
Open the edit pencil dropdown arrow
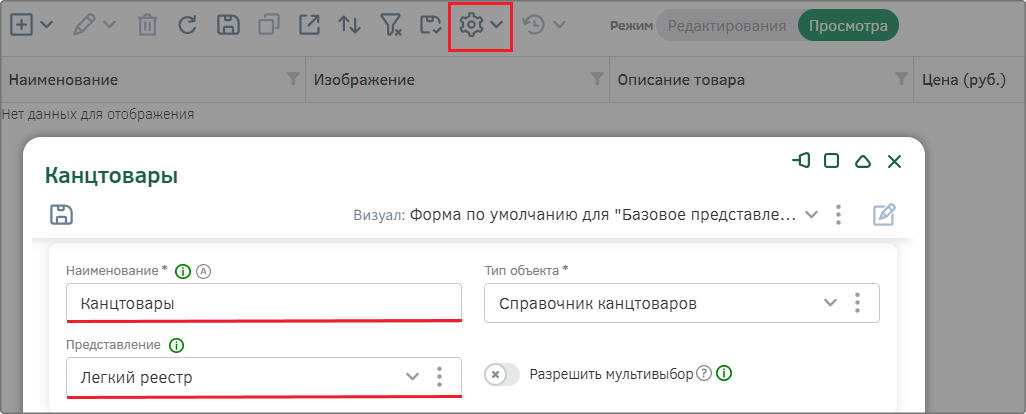click(x=109, y=25)
